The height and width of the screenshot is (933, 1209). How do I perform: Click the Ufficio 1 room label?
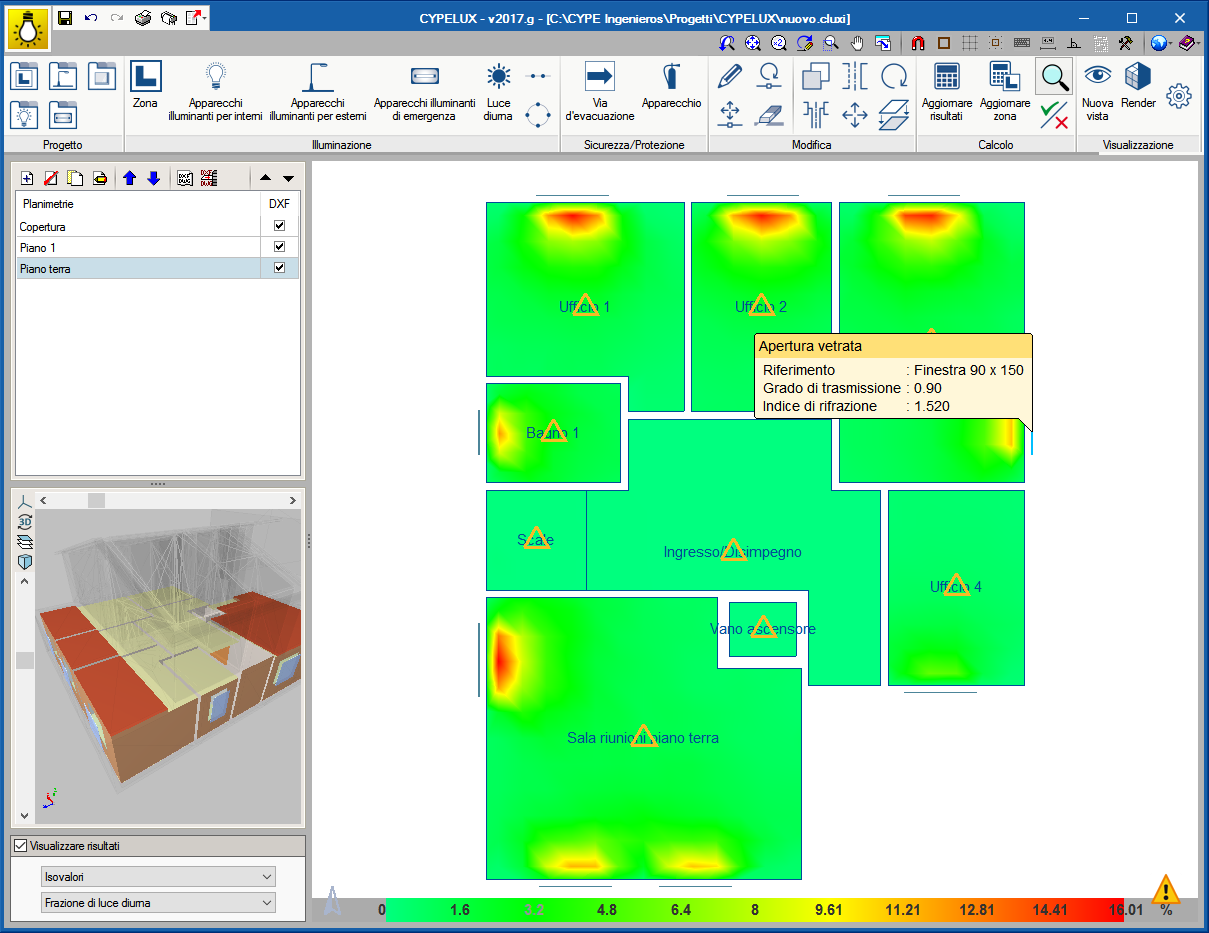(x=584, y=307)
